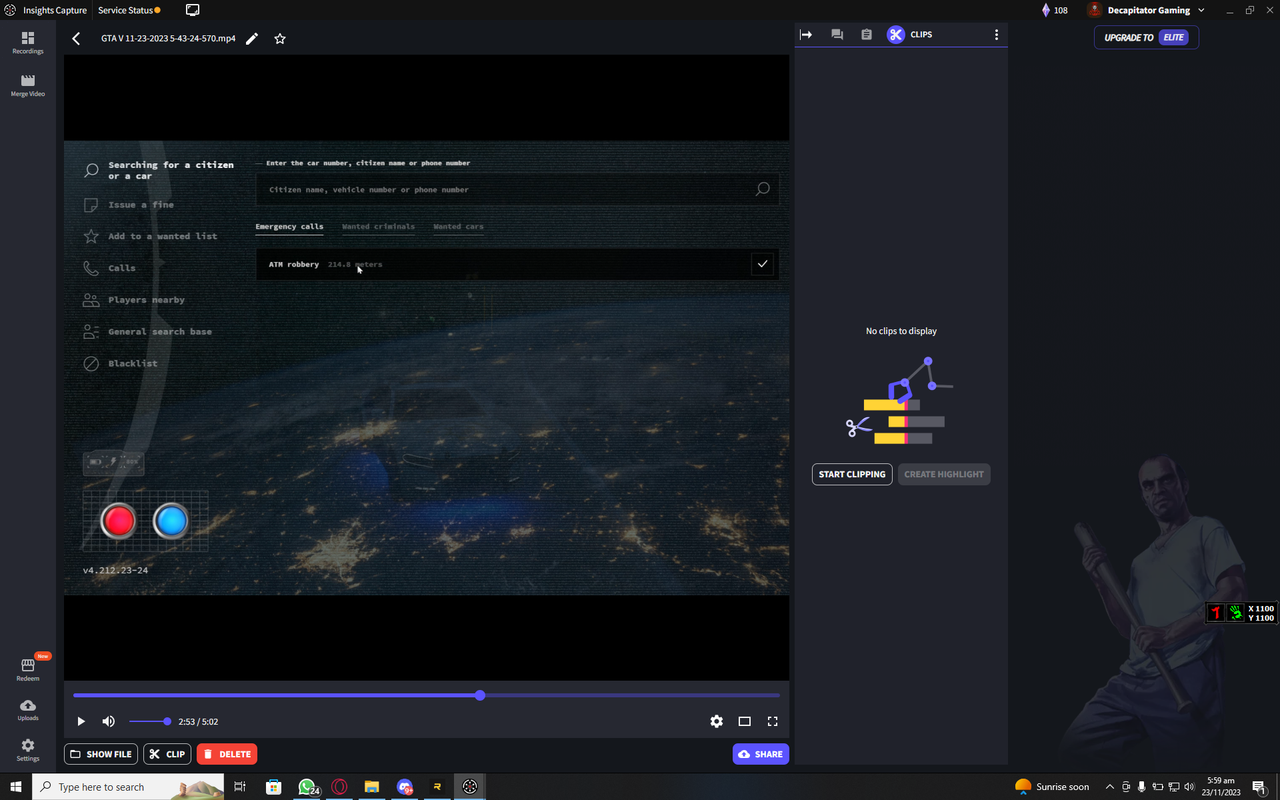Open File Explorer from the taskbar
This screenshot has height=800, width=1280.
(371, 787)
